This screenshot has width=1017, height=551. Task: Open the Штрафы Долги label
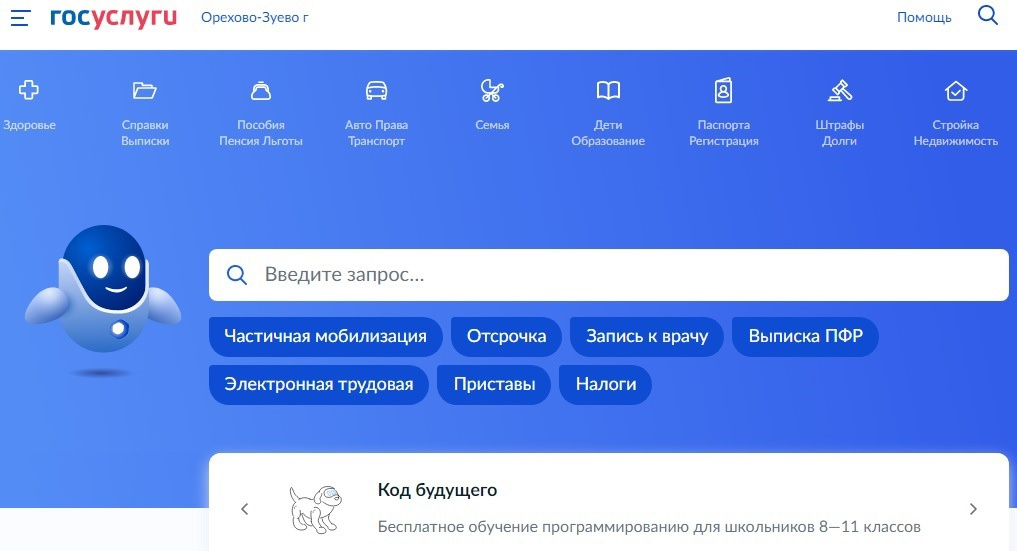[839, 133]
